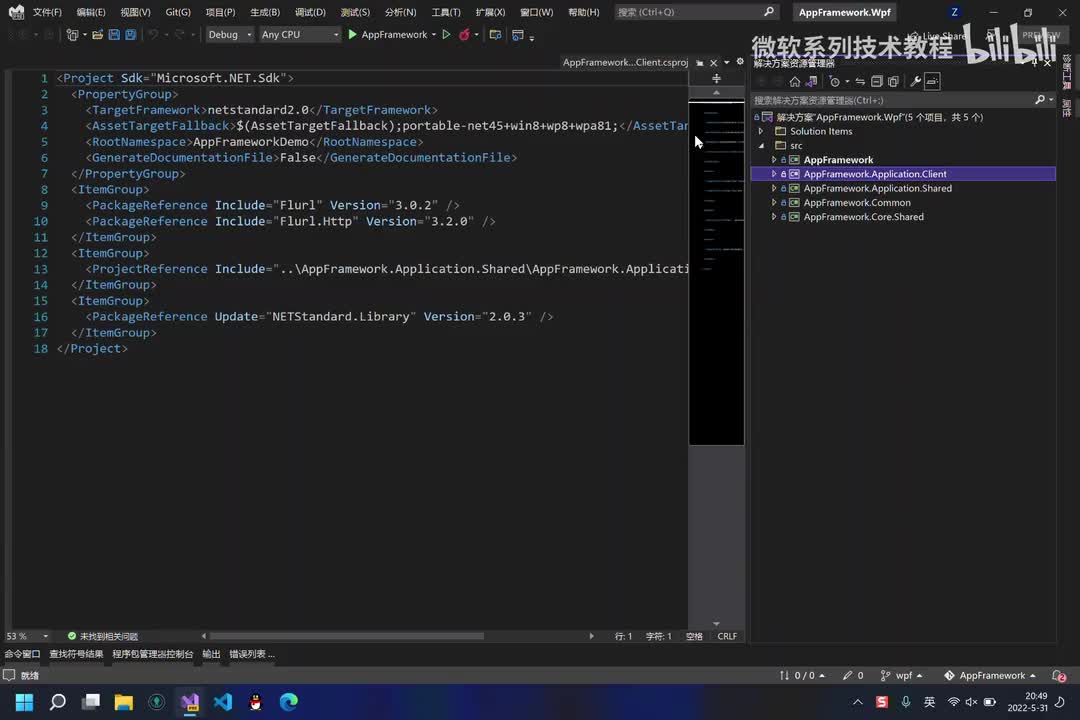The image size is (1080, 720).
Task: Open the title bar search magnifier
Action: pyautogui.click(x=769, y=12)
